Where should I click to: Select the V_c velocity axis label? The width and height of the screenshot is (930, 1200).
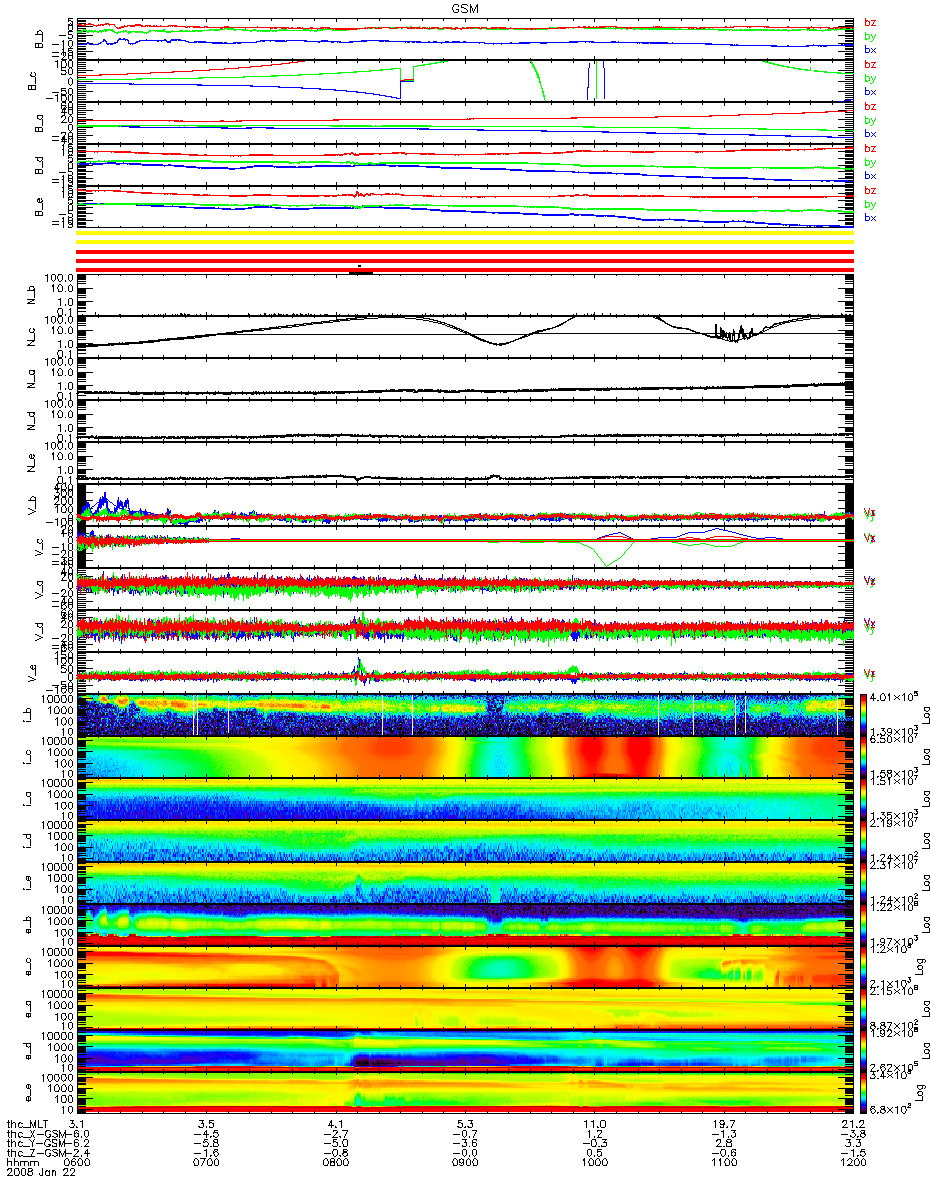pos(40,548)
